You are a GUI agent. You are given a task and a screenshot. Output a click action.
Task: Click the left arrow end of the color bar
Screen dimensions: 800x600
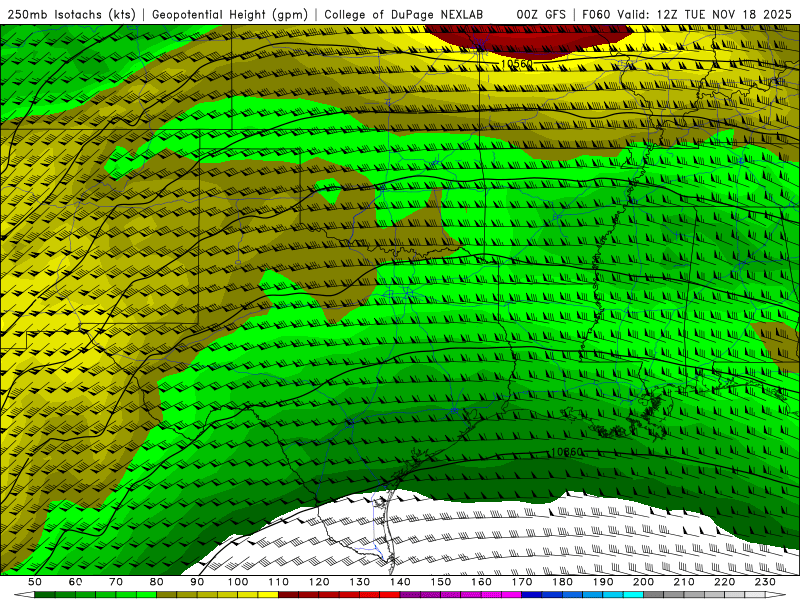click(x=24, y=595)
